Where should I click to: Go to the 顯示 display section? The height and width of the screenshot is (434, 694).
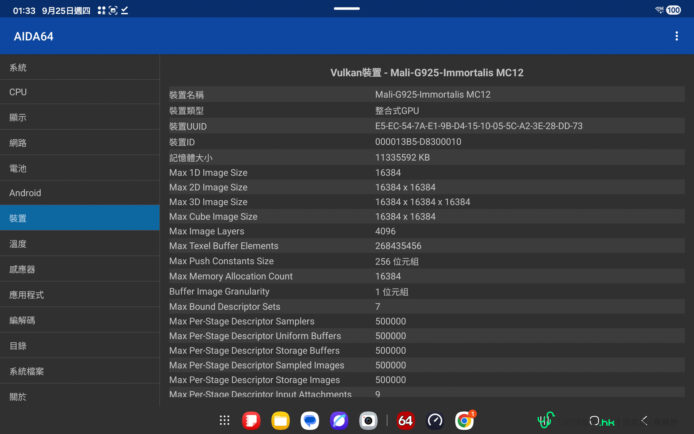coord(80,117)
